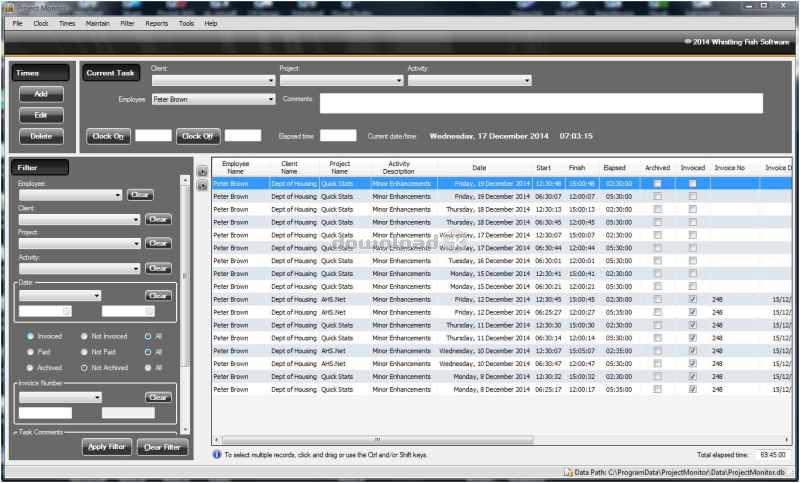Viewport: 800px width, 483px height.
Task: Clear the Employee filter
Action: (x=140, y=195)
